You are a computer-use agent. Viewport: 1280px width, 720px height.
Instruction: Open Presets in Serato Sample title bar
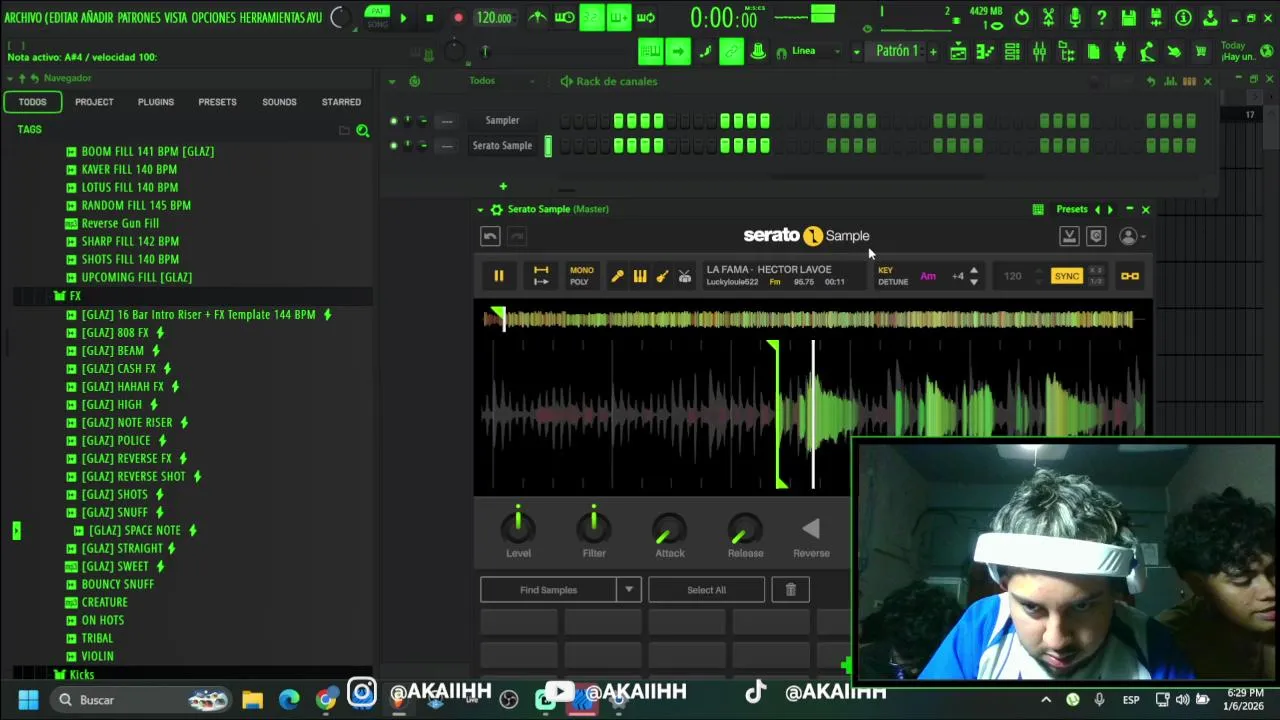pos(1072,209)
